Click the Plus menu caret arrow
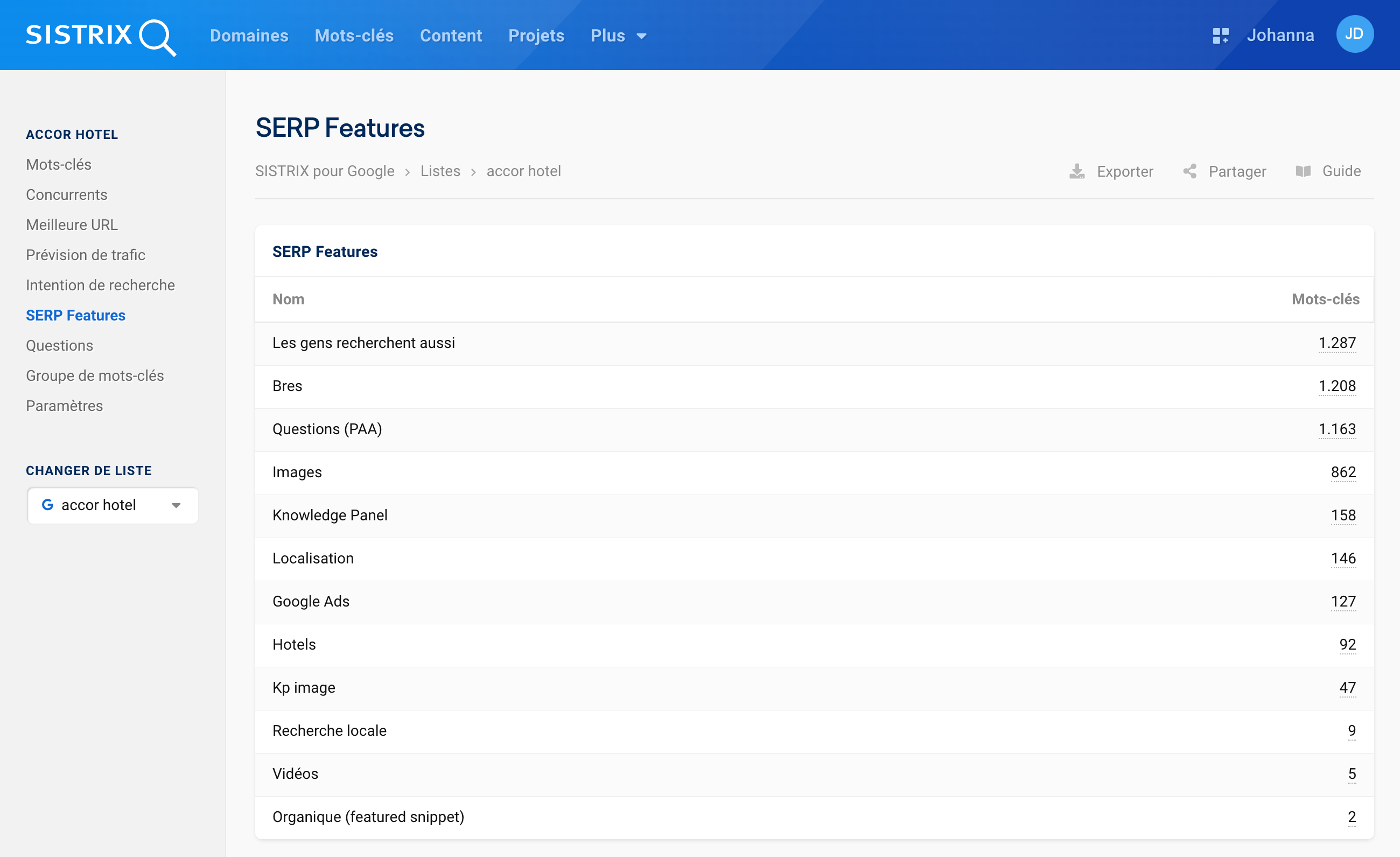This screenshot has height=857, width=1400. point(641,37)
